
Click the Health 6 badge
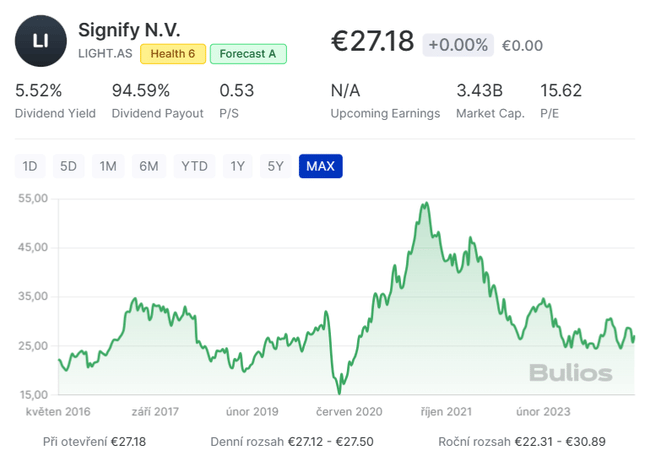[172, 53]
